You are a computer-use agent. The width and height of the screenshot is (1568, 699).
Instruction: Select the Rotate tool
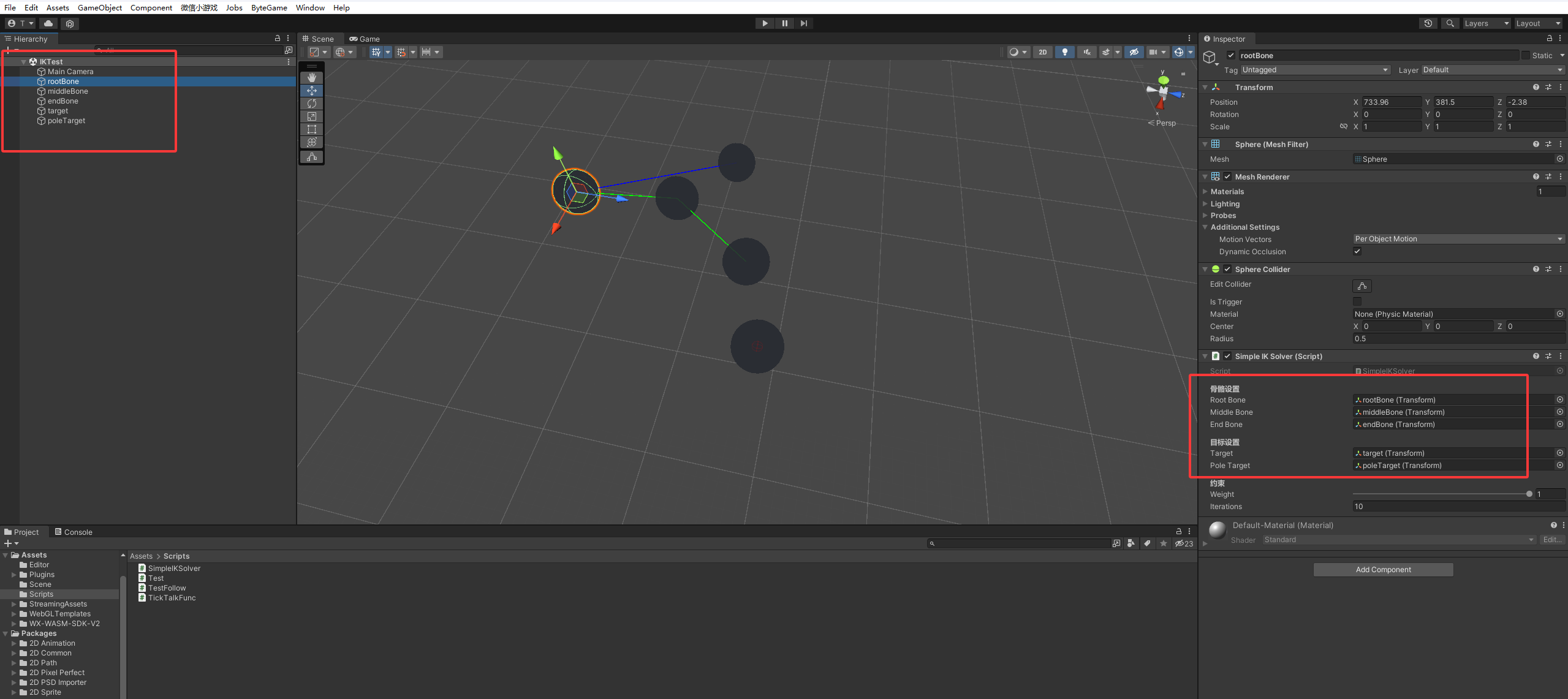[x=312, y=104]
